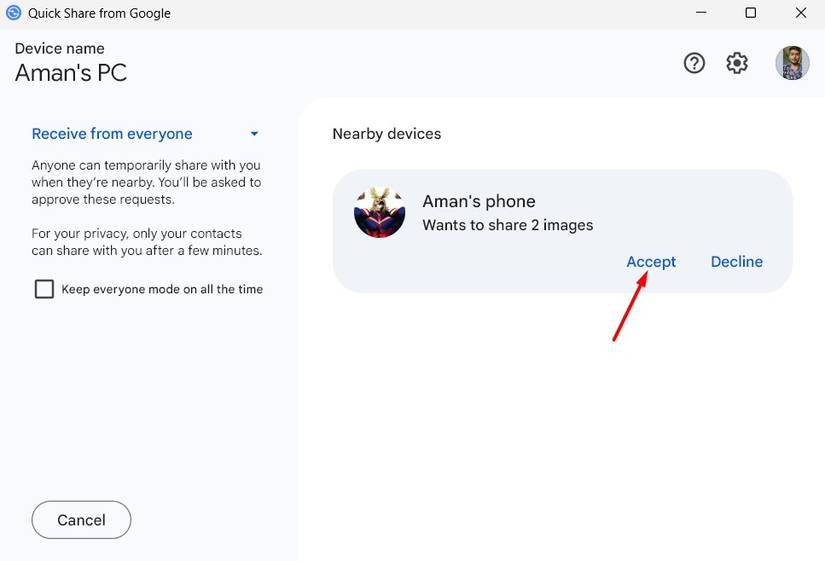
Task: Decline the incoming share request
Action: (x=736, y=262)
